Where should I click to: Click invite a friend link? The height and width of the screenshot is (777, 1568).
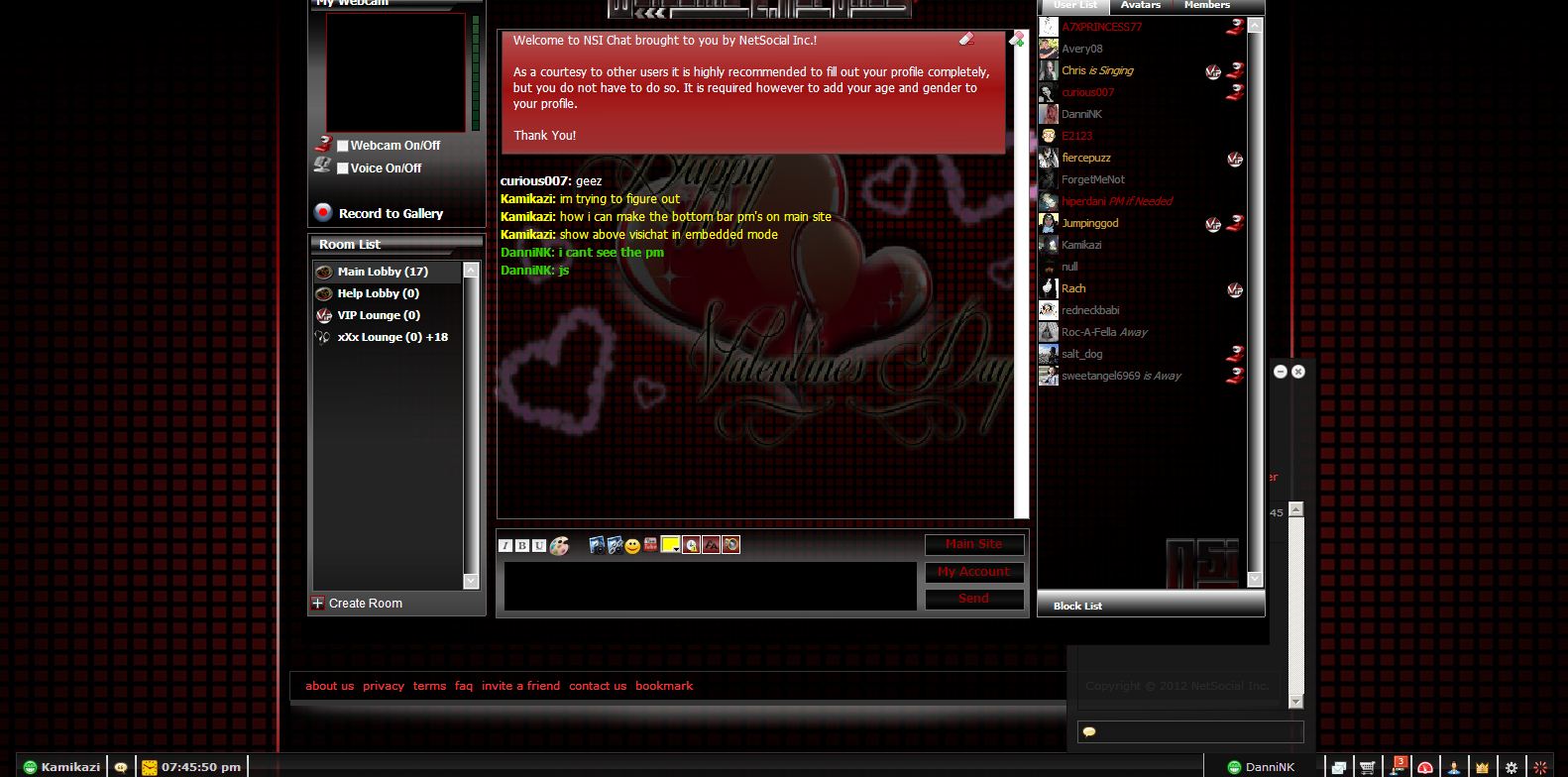click(520, 686)
